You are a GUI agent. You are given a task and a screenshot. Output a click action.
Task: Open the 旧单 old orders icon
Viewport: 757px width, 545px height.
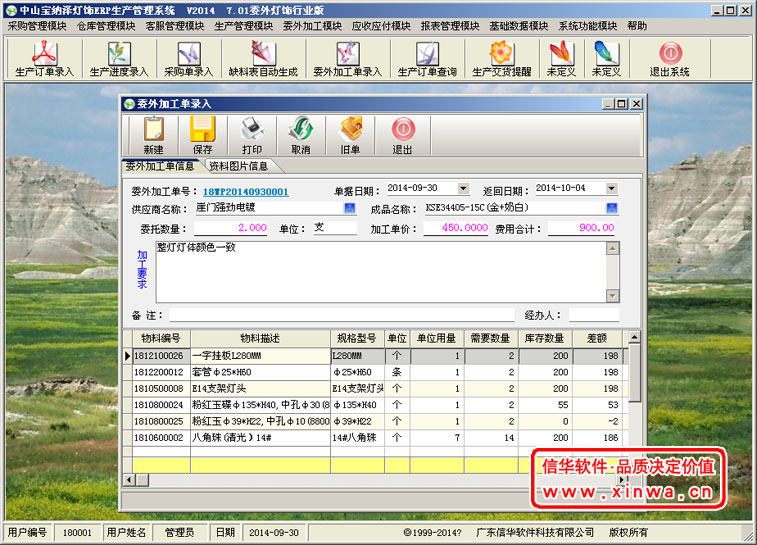(350, 136)
